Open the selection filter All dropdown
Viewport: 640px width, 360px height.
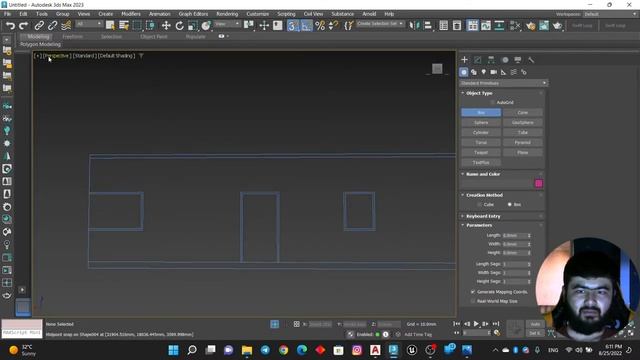pos(88,24)
